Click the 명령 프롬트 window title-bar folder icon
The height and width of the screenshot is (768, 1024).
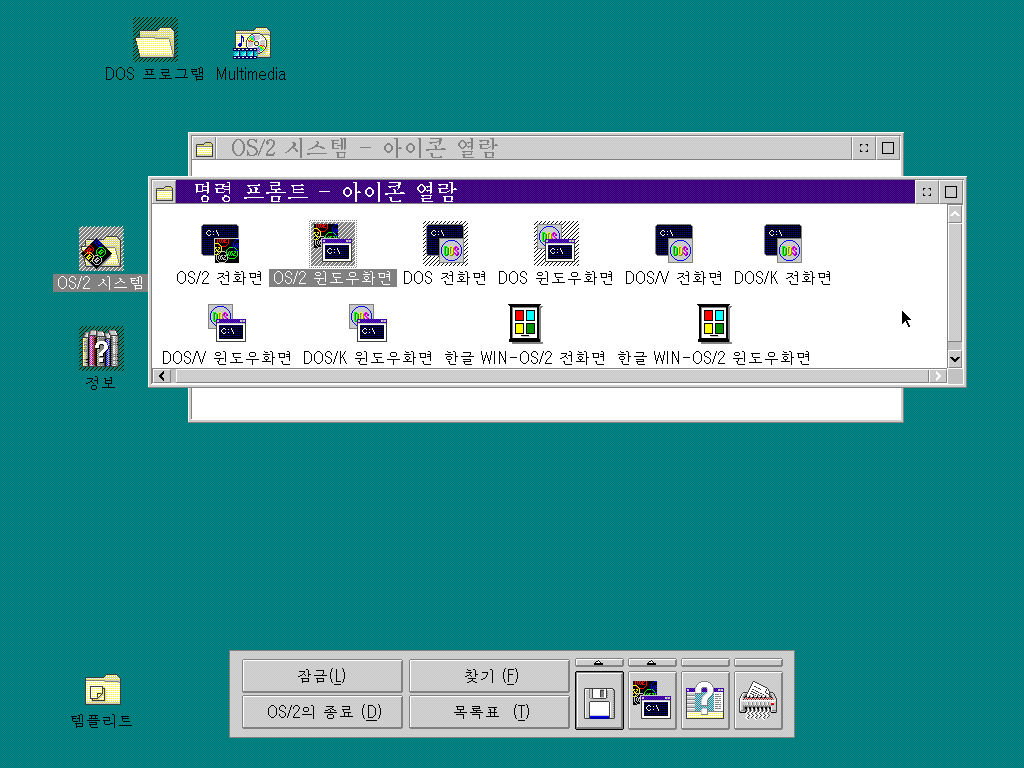[x=165, y=193]
